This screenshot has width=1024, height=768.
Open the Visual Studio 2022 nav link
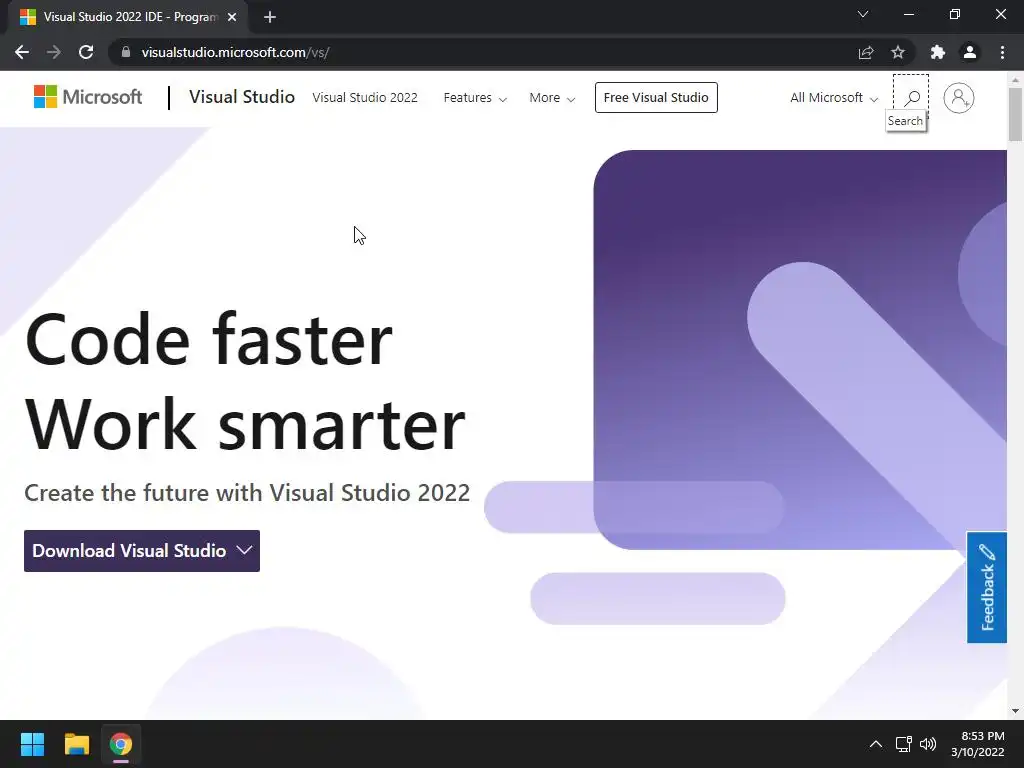(x=364, y=97)
